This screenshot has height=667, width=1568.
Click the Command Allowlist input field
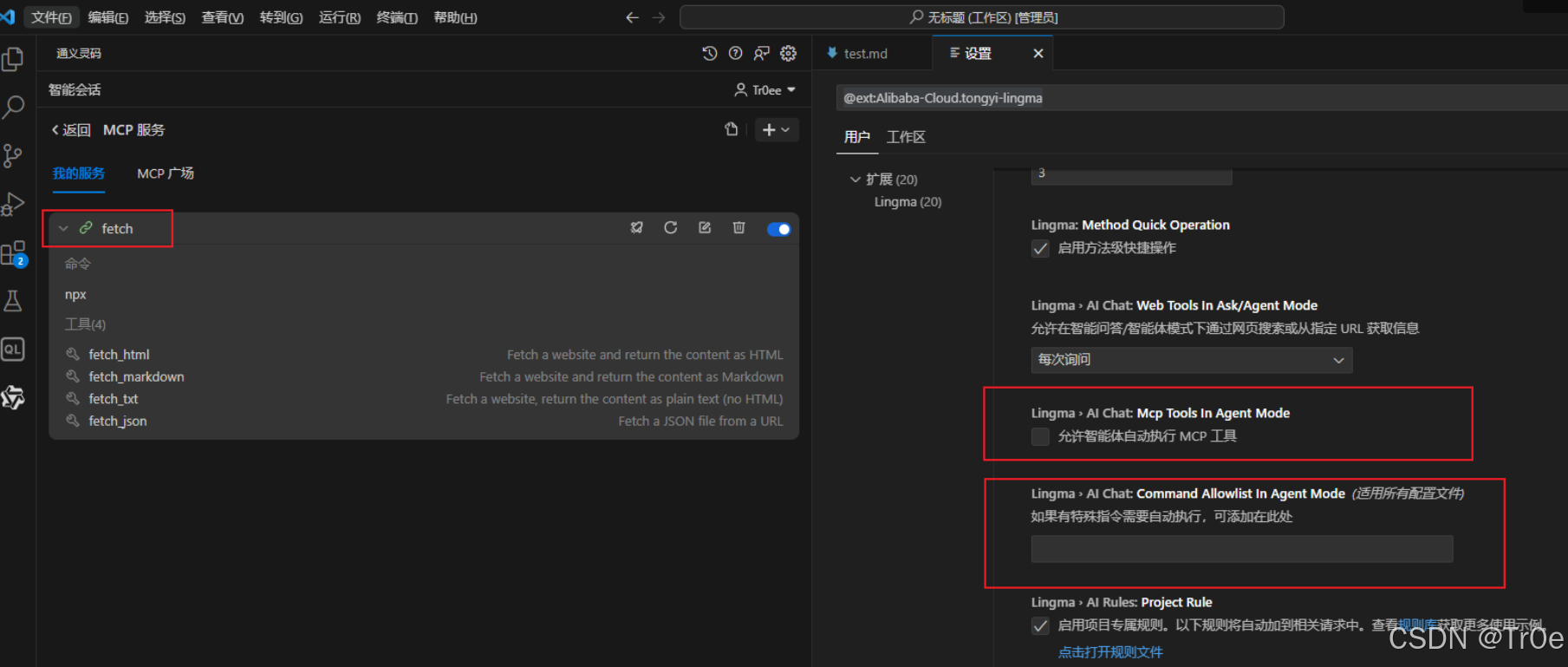tap(1242, 549)
